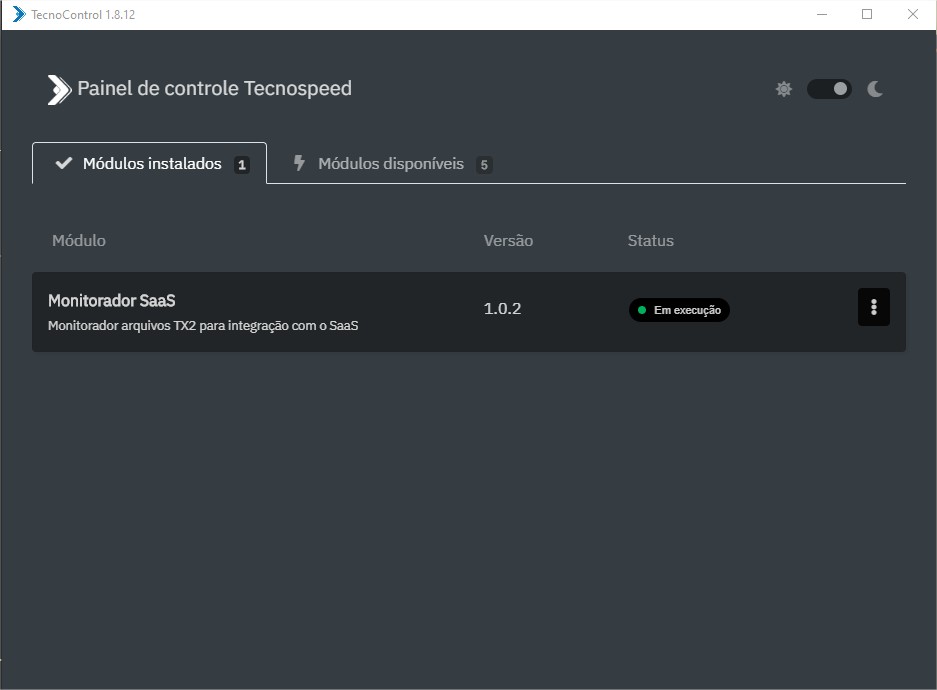
Task: Click the green running status dot
Action: [x=642, y=310]
